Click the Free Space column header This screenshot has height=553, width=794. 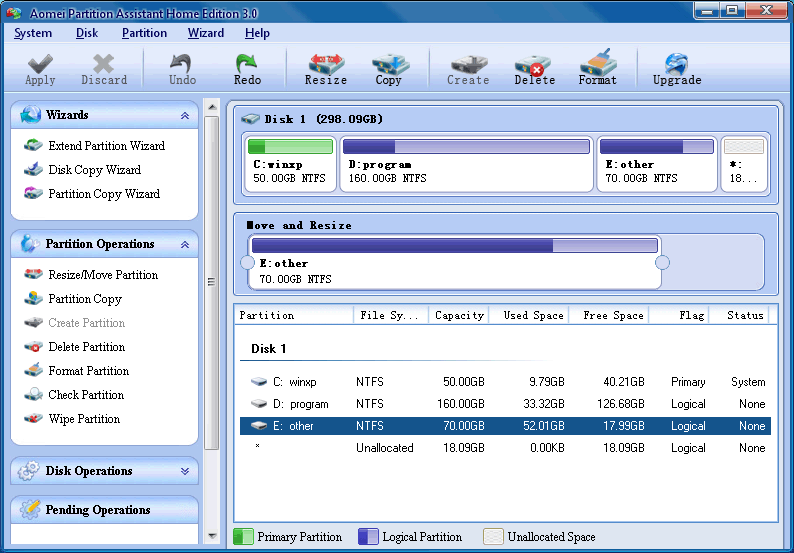[x=613, y=316]
